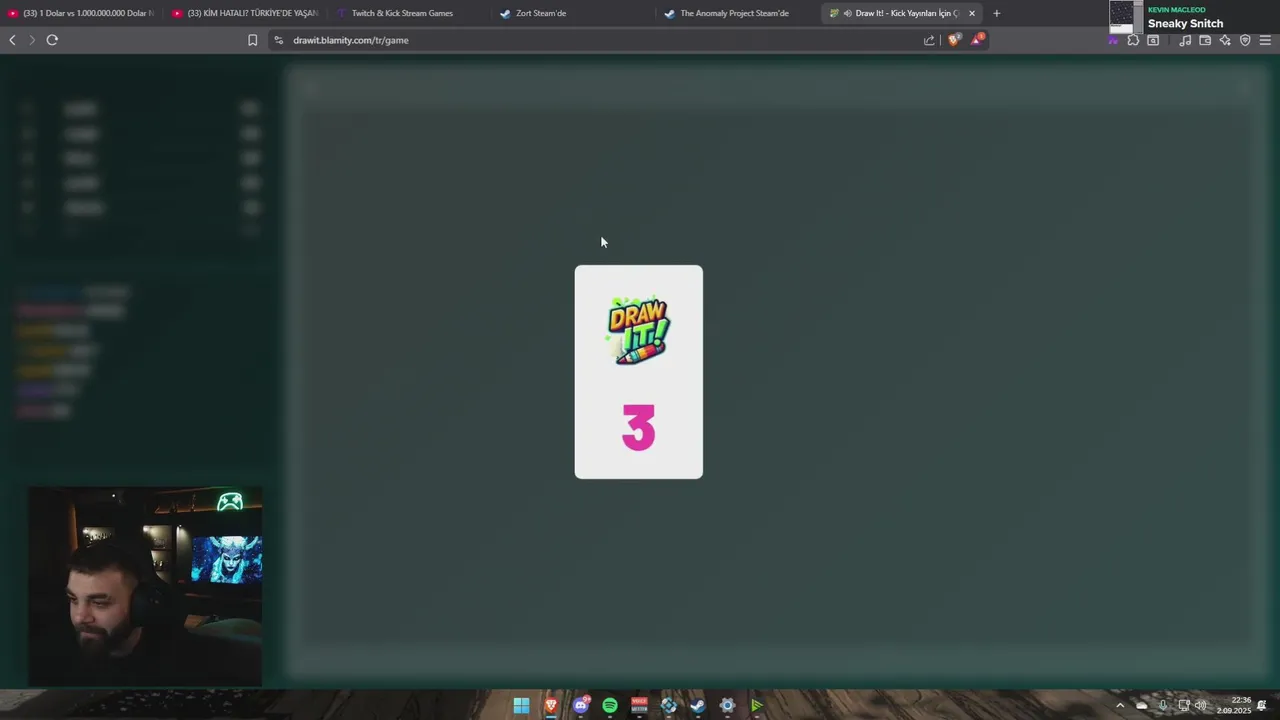Click the 'Sneaky Snitch' song title
The height and width of the screenshot is (720, 1280).
(x=1185, y=23)
